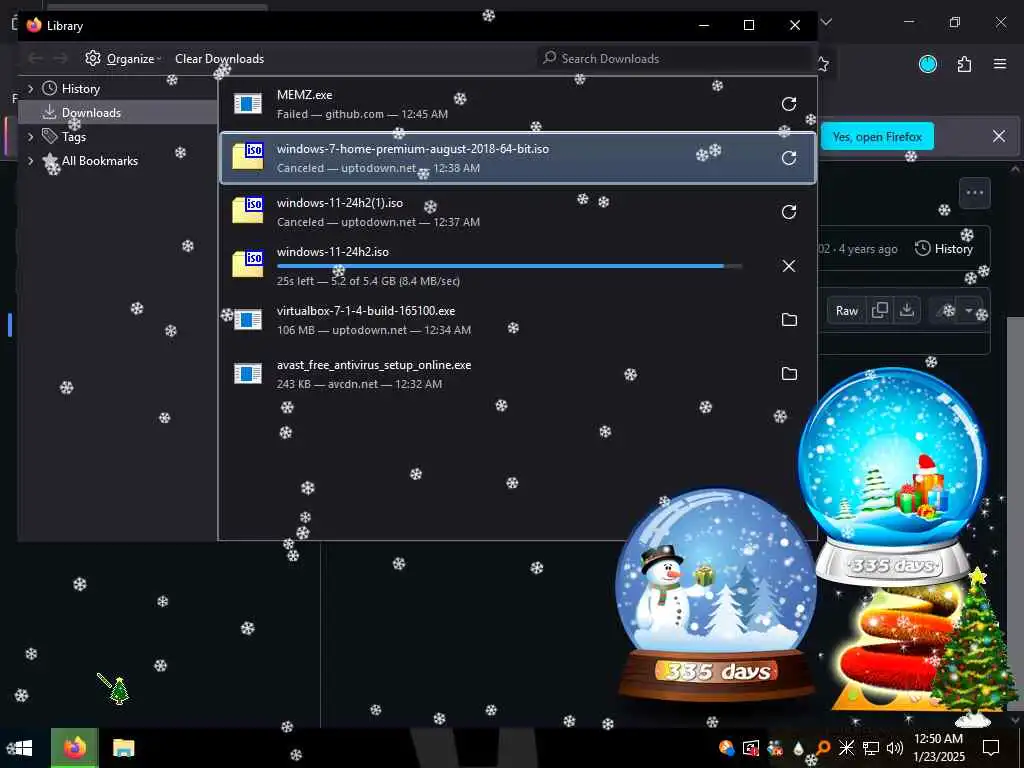The image size is (1024, 768).
Task: Download raw file icon on GitHub page
Action: [x=906, y=311]
